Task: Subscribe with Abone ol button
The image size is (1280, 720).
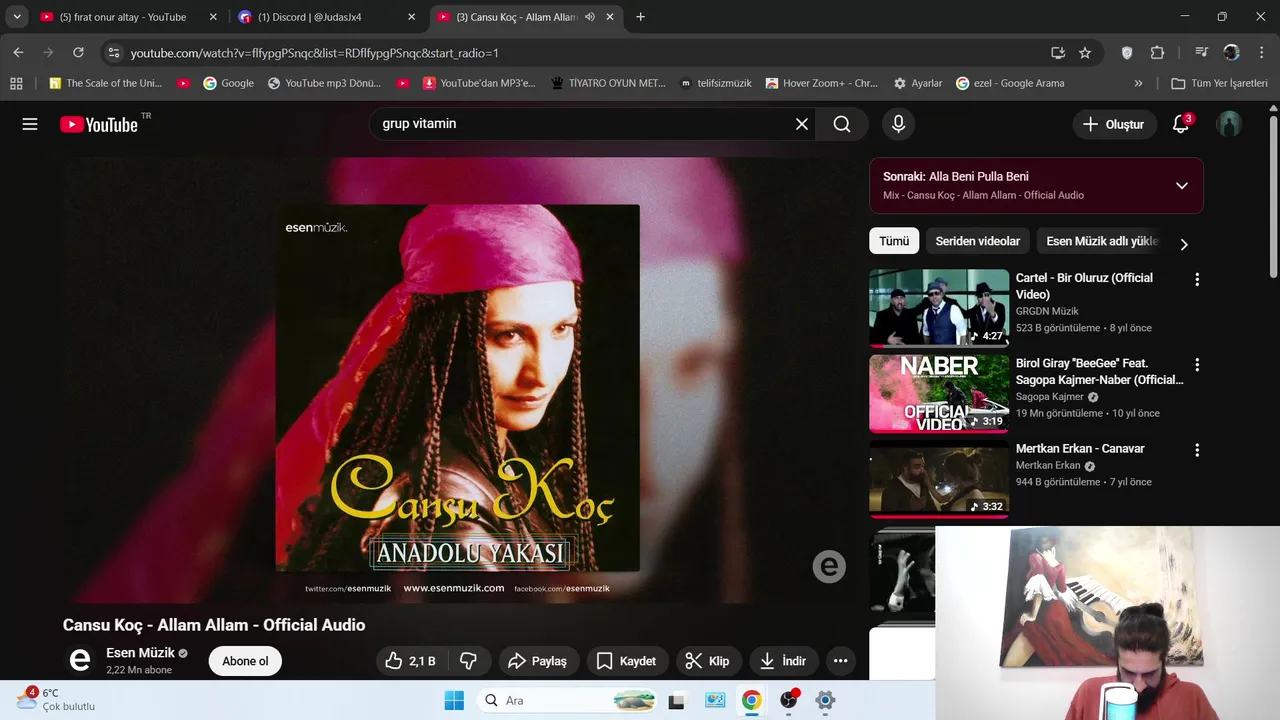Action: point(245,661)
